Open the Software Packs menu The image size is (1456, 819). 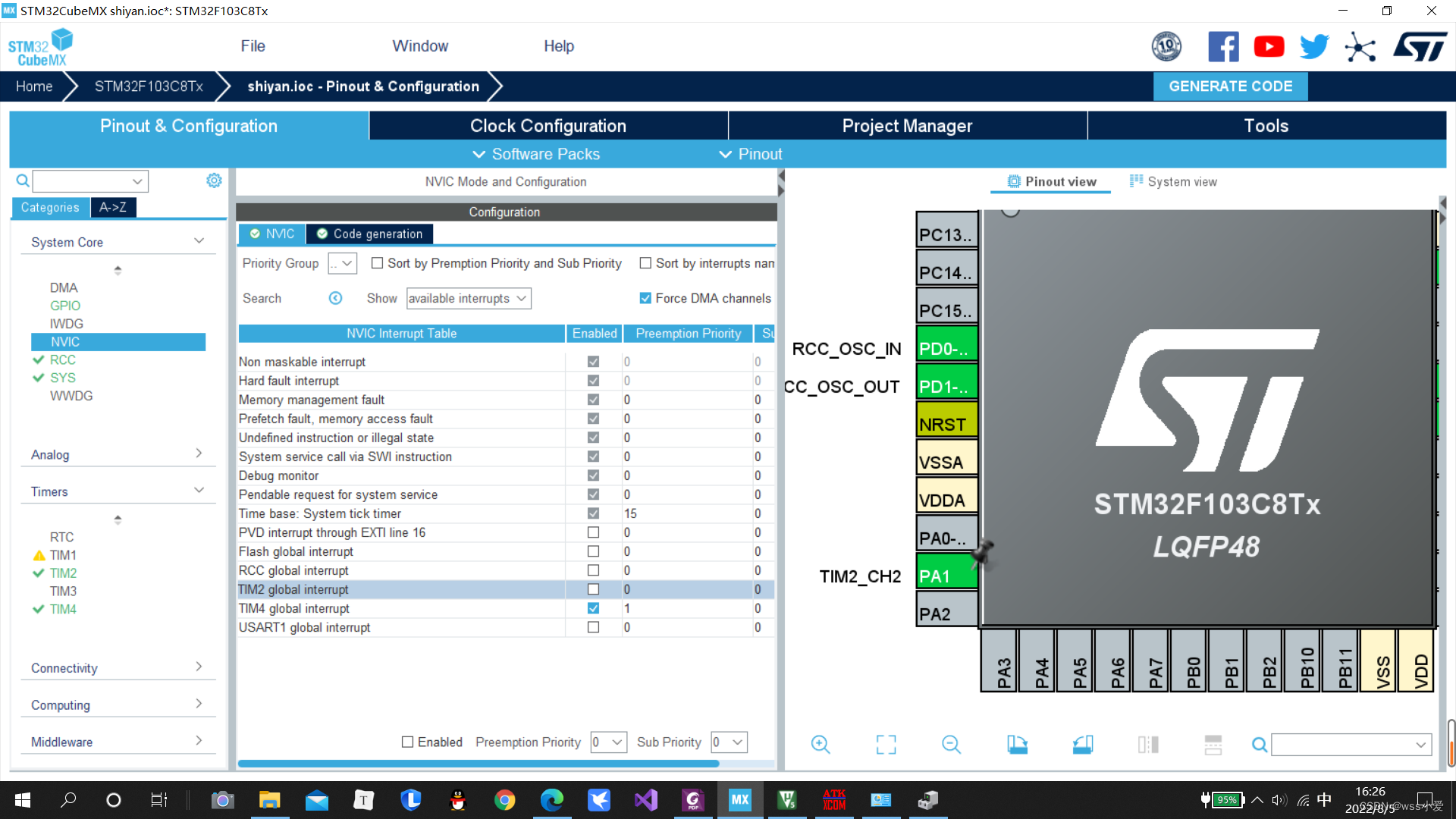point(536,154)
